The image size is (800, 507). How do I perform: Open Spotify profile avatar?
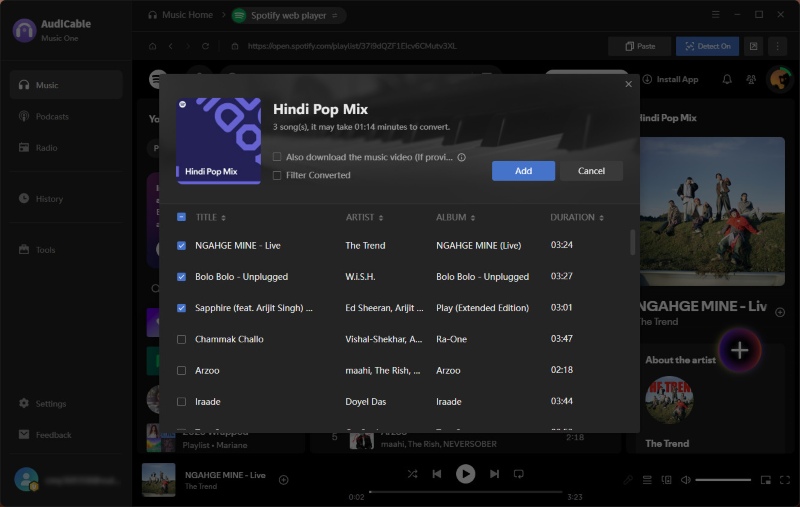(779, 79)
